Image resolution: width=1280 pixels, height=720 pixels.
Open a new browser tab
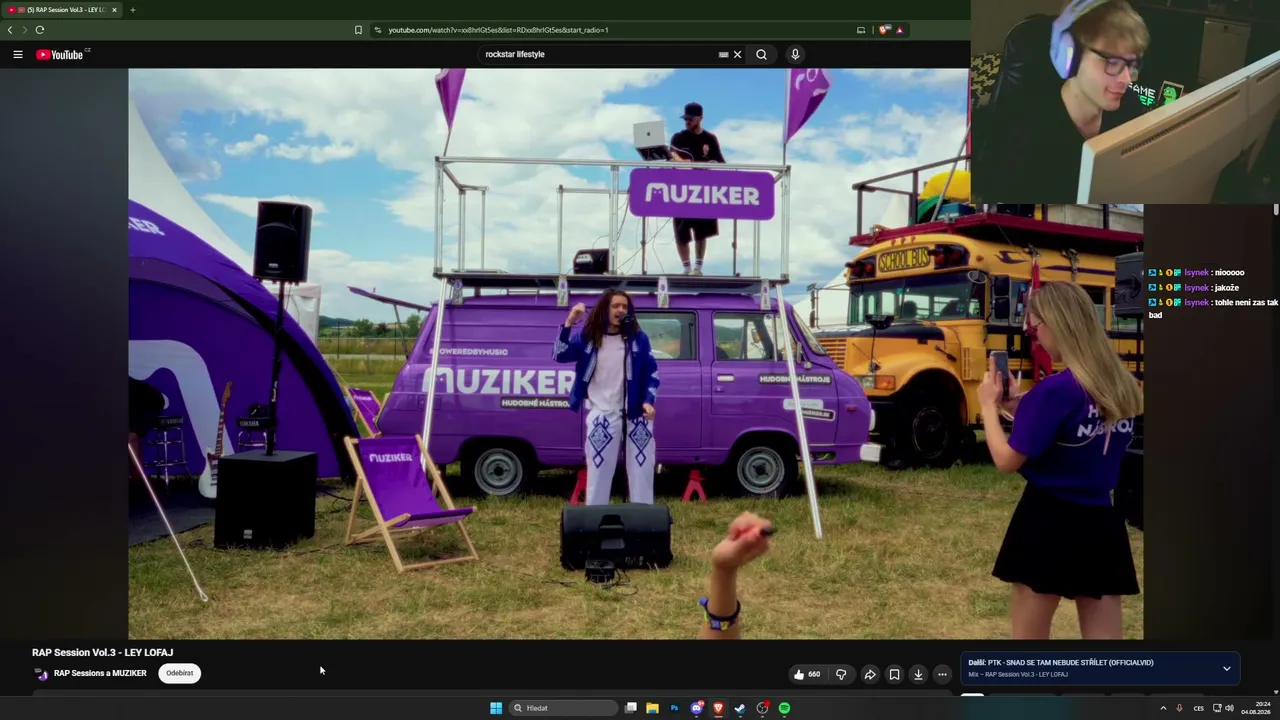click(x=132, y=10)
